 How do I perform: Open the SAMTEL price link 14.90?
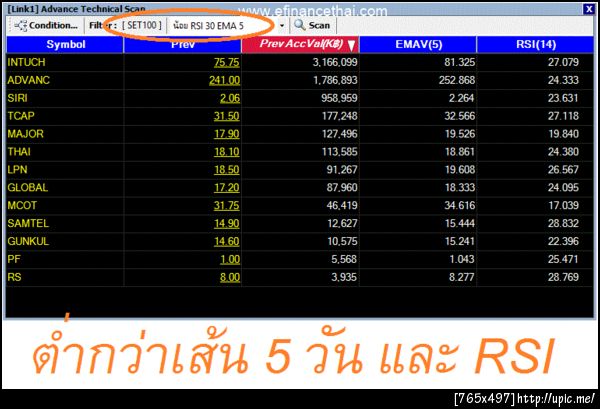pos(227,223)
